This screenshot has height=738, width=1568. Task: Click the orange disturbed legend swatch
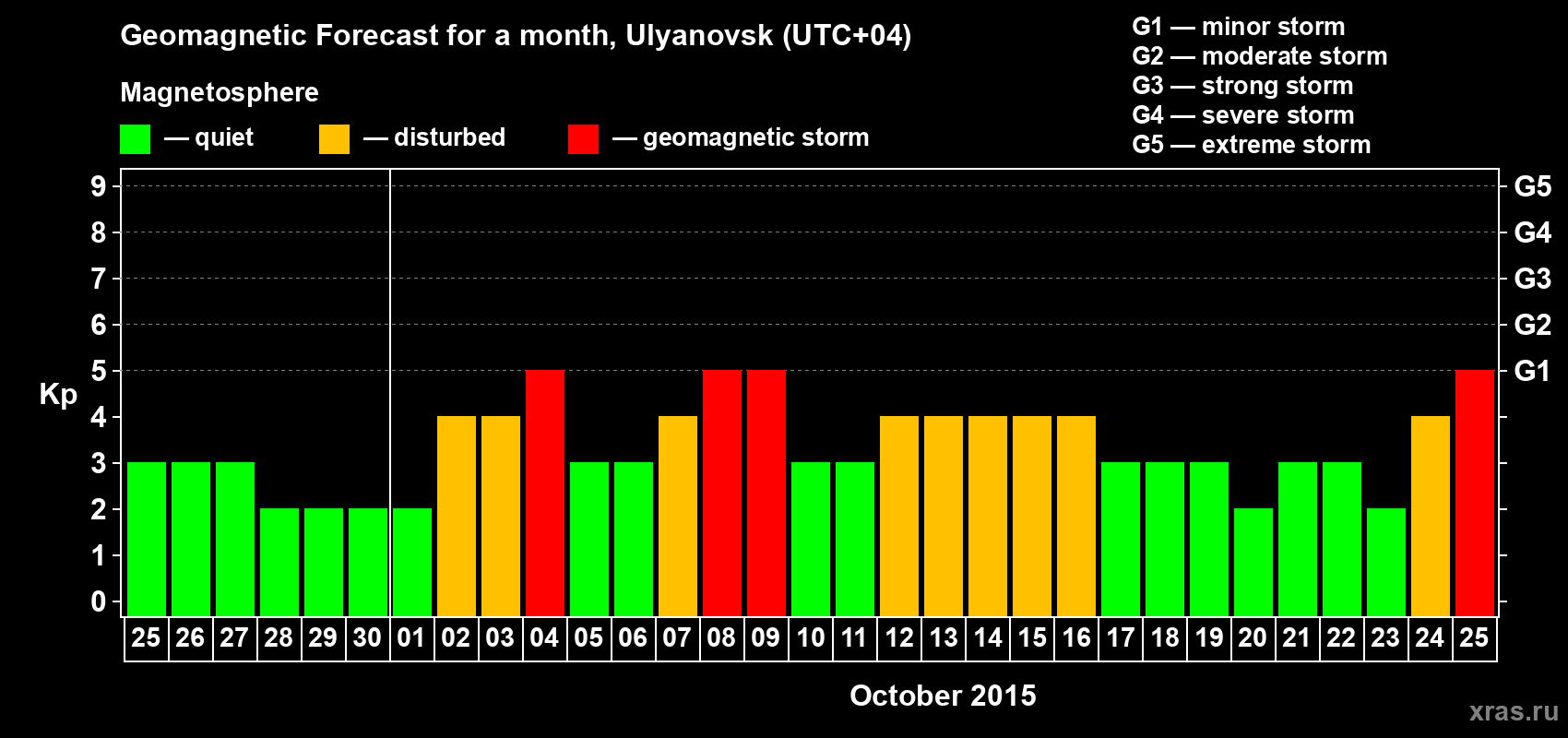334,139
